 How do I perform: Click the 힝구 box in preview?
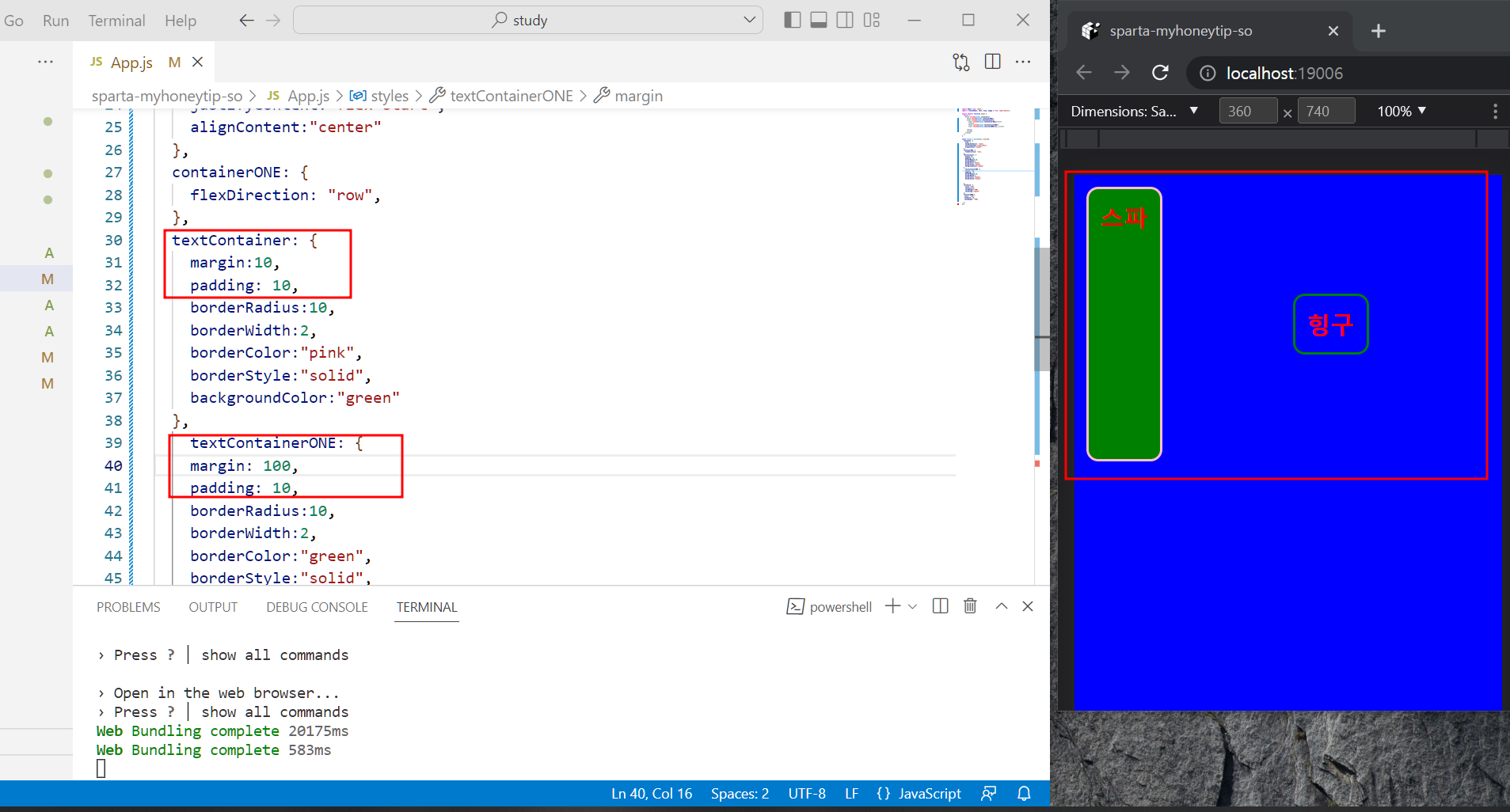click(x=1330, y=324)
